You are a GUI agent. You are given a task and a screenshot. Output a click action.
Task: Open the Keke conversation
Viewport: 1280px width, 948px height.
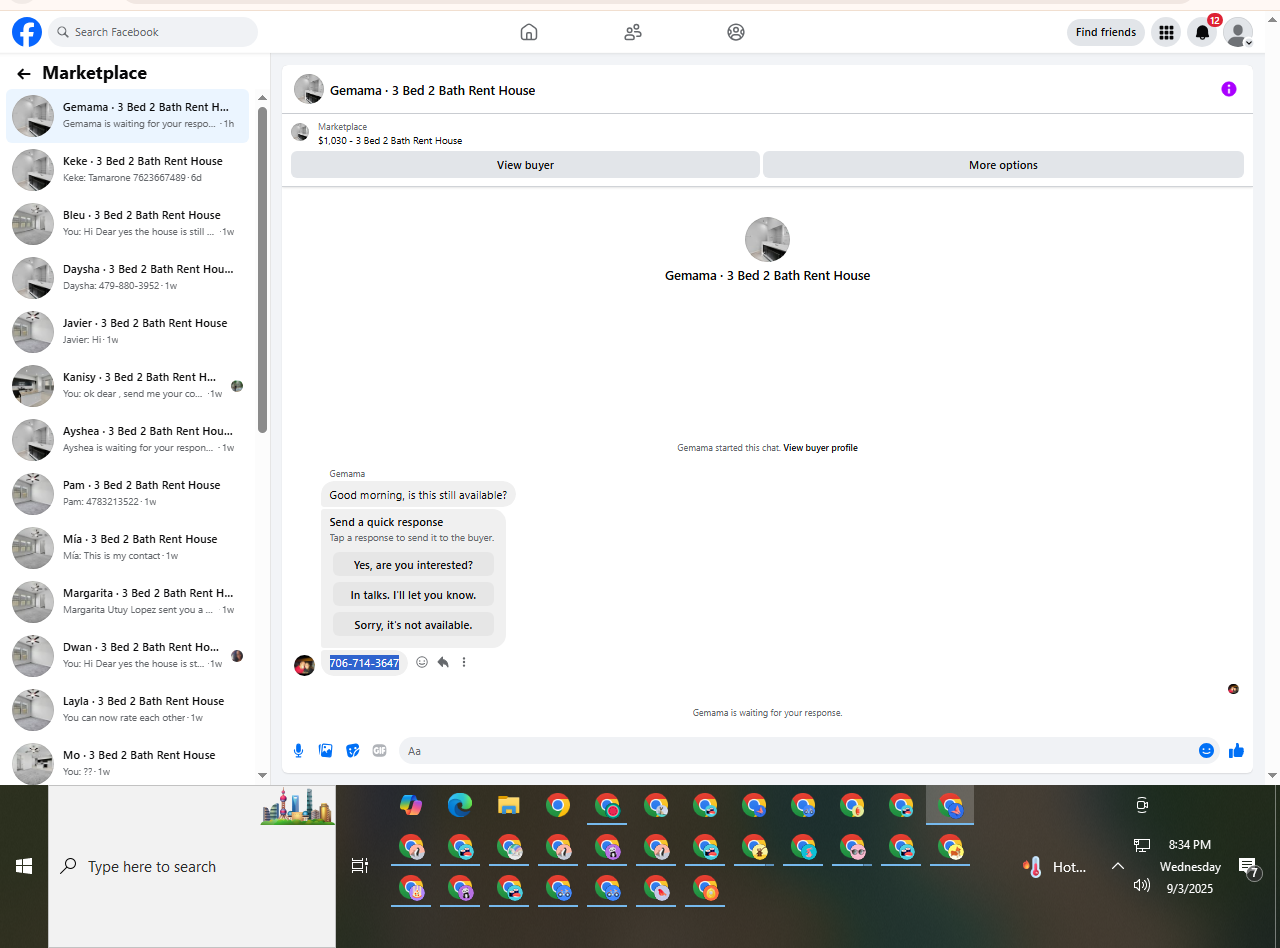128,170
